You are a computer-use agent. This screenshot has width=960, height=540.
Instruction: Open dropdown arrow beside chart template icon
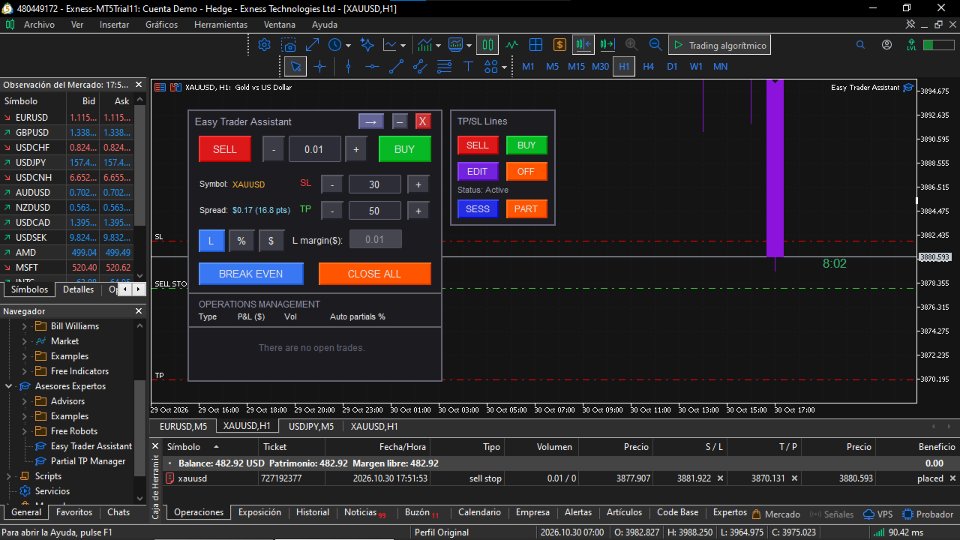(x=469, y=45)
